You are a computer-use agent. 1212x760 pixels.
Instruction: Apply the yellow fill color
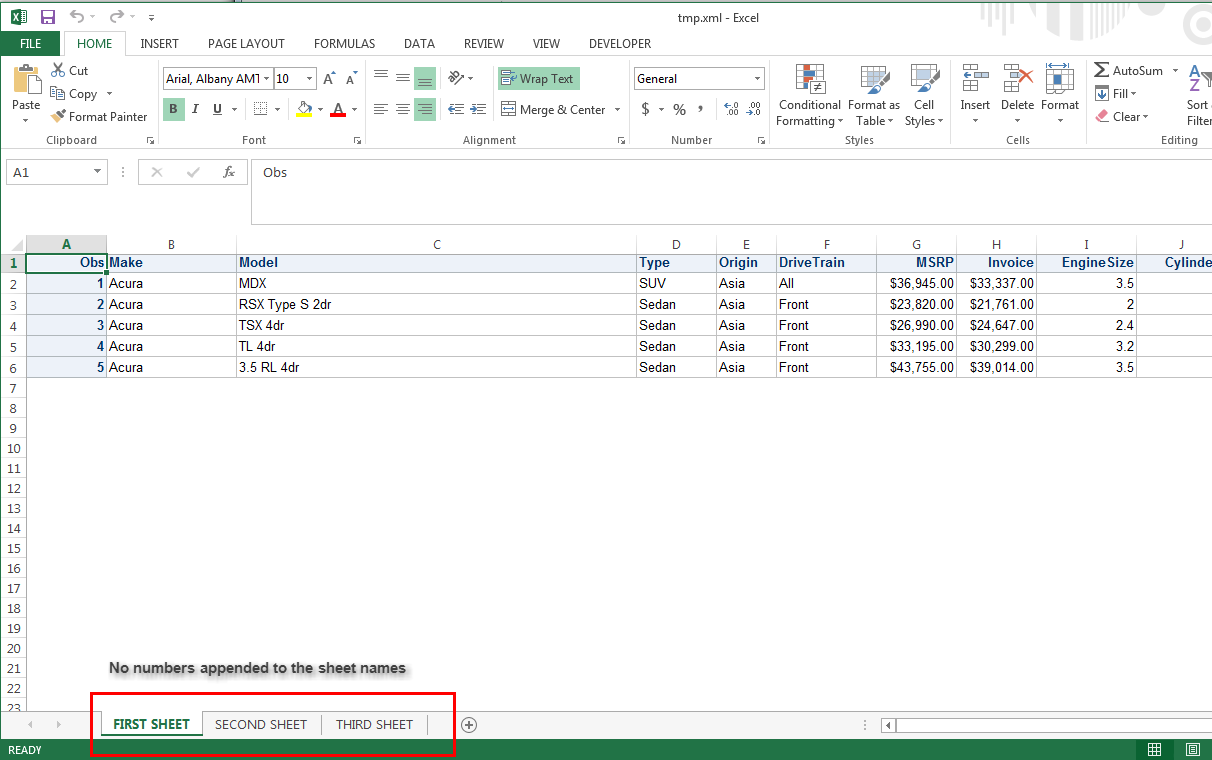click(x=304, y=109)
